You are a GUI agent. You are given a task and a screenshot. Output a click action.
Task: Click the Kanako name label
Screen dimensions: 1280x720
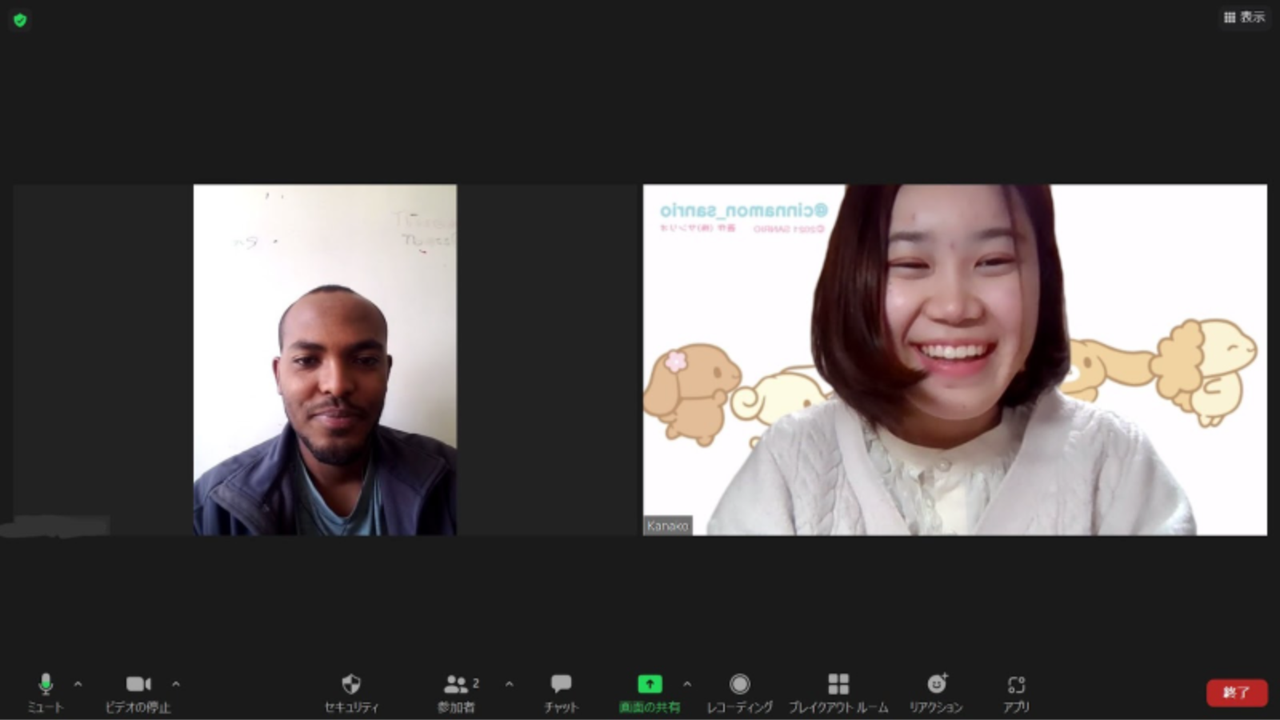(668, 525)
